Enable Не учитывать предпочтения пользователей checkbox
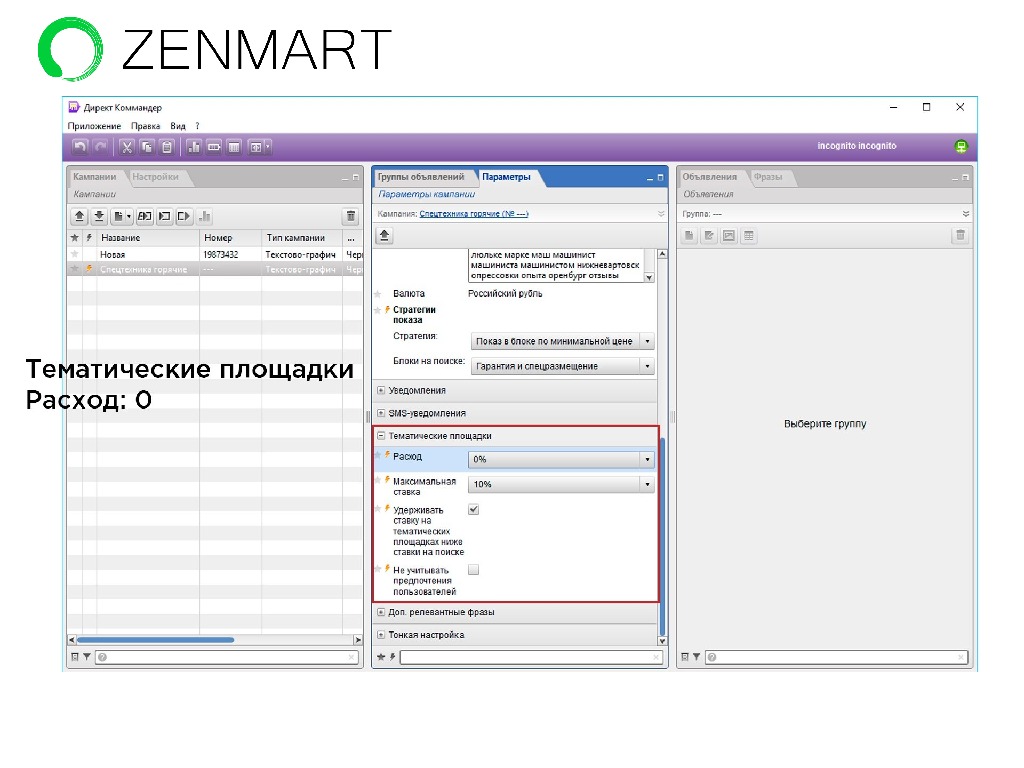This screenshot has width=1024, height=768. [x=473, y=569]
